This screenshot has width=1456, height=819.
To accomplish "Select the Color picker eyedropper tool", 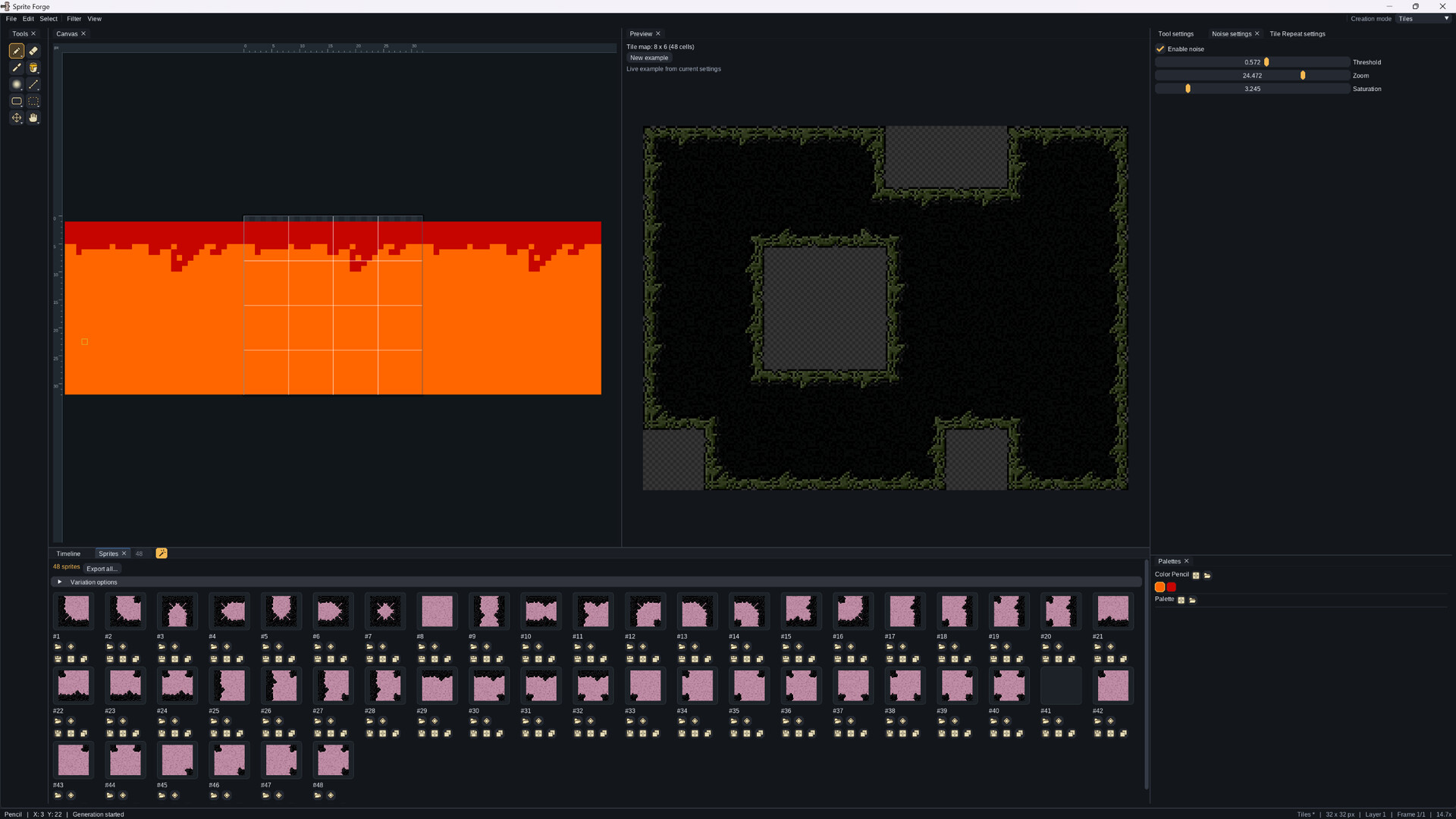I will (17, 67).
